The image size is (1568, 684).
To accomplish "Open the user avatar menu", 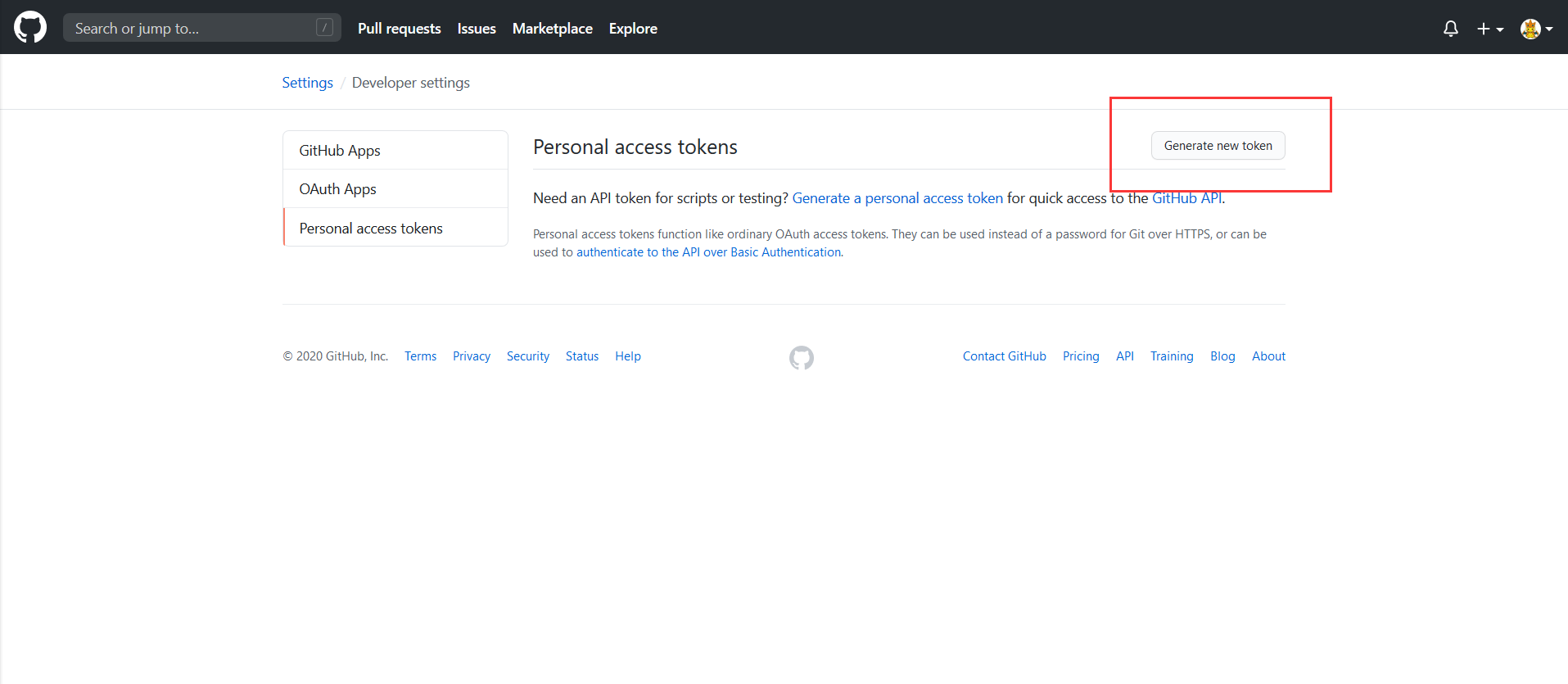I will point(1535,29).
